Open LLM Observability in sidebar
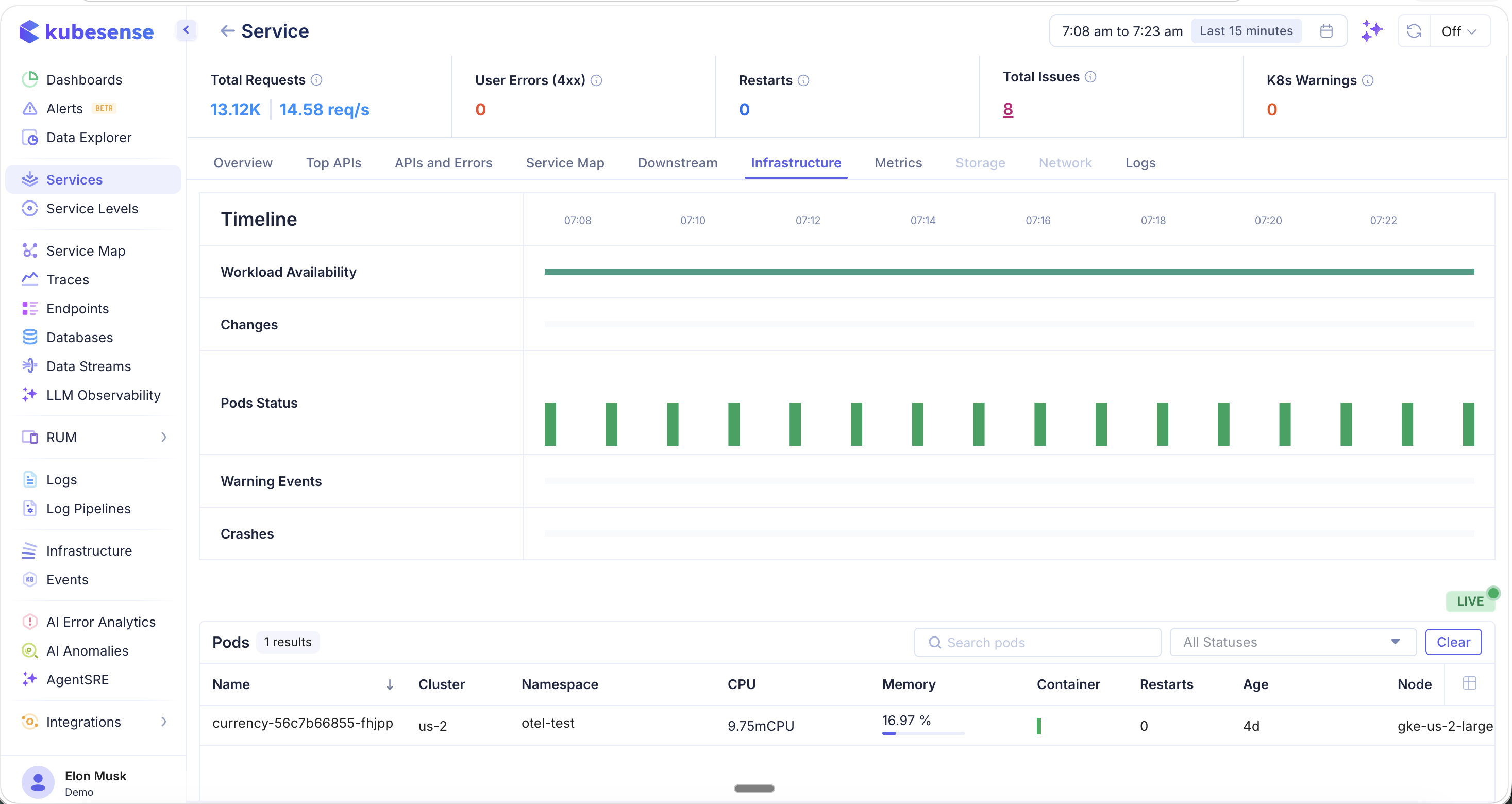Viewport: 1512px width, 804px height. (103, 395)
